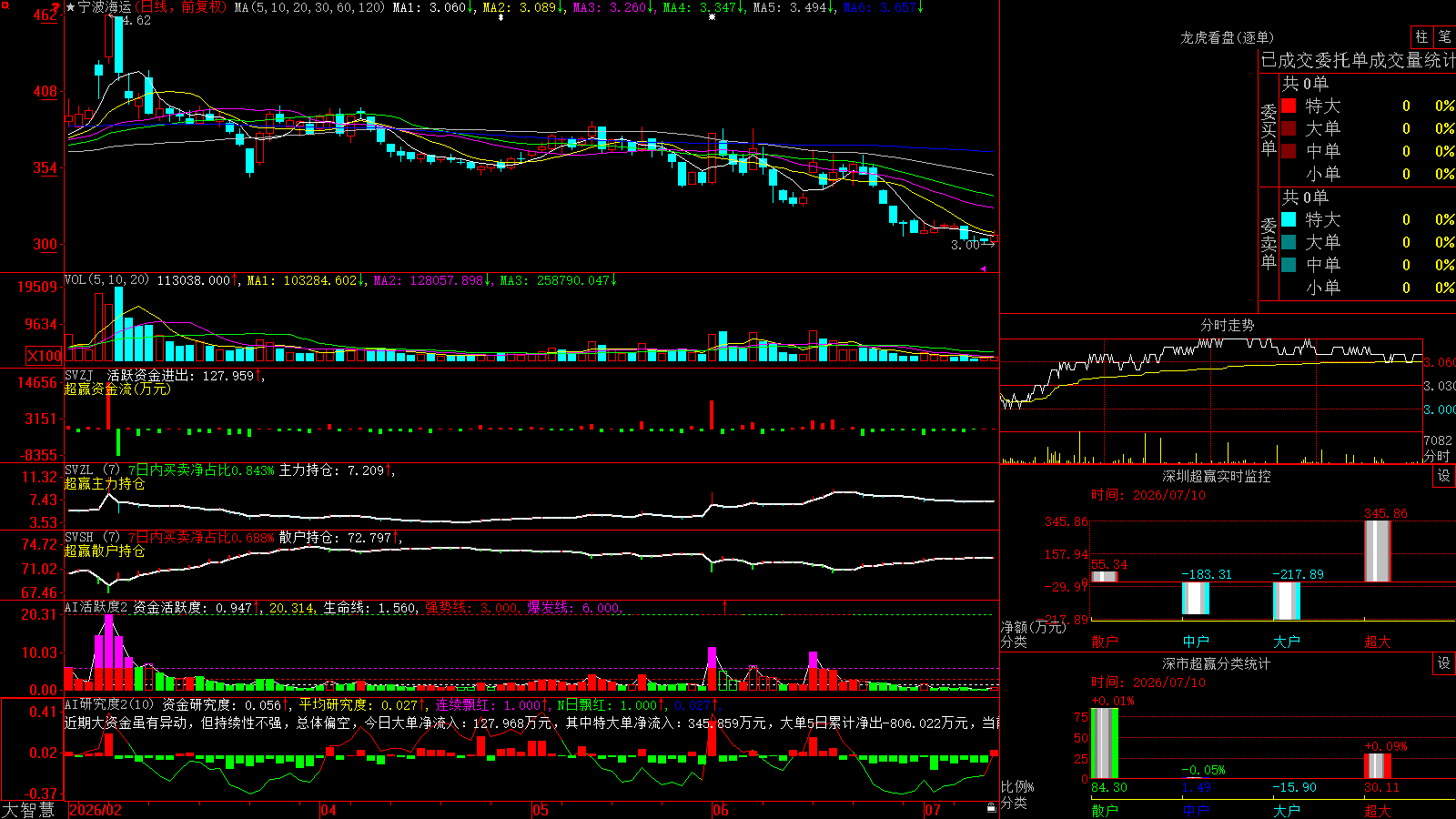Image resolution: width=1456 pixels, height=819 pixels.
Task: Jump to the 2026/02 date marker
Action: point(96,810)
